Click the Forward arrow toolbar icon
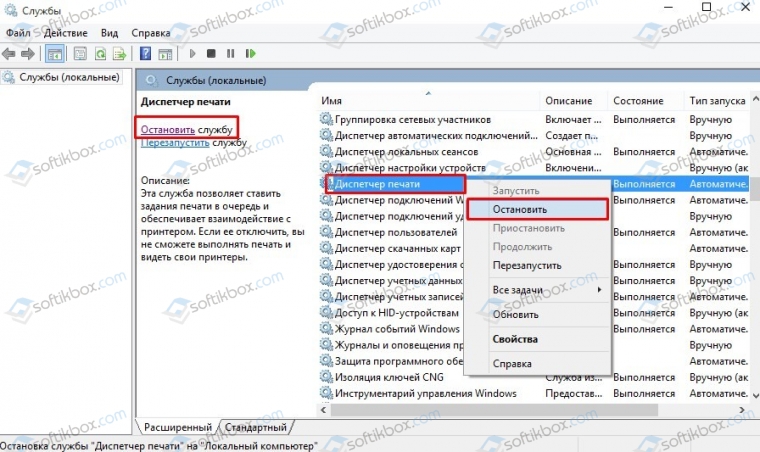 click(28, 54)
